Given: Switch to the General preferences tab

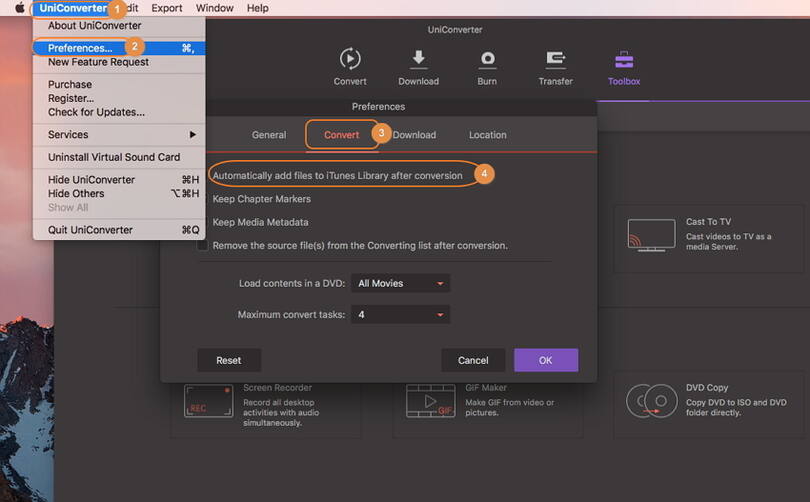Looking at the screenshot, I should [x=269, y=135].
